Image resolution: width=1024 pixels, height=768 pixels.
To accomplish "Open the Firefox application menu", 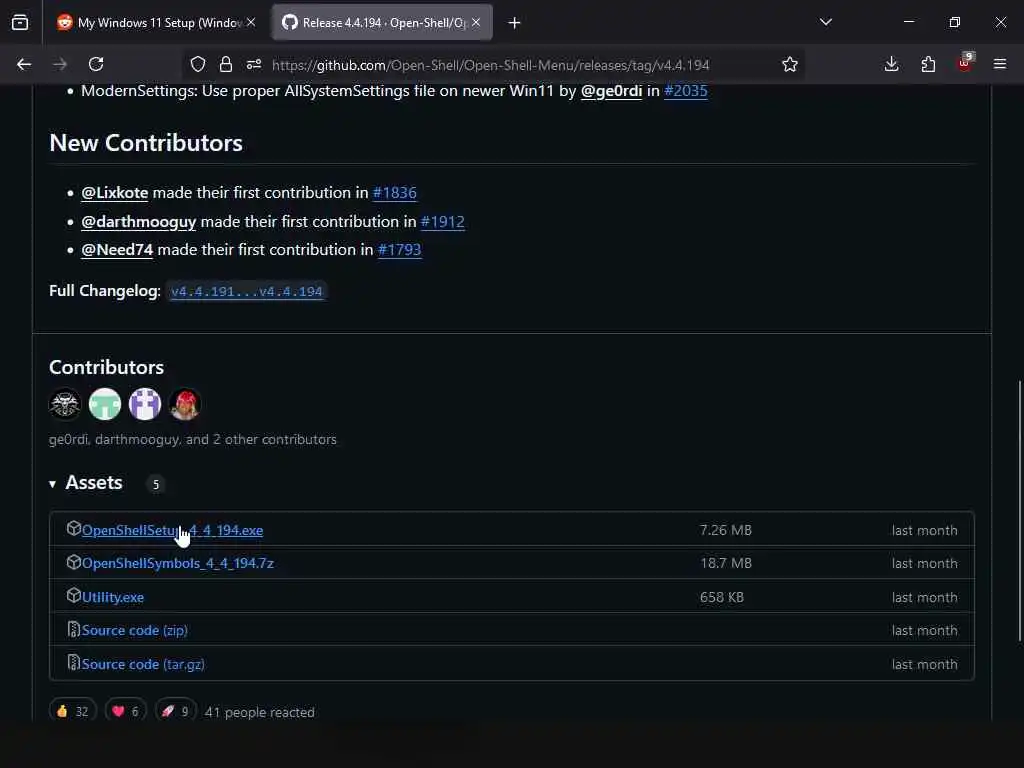I will pos(1000,64).
